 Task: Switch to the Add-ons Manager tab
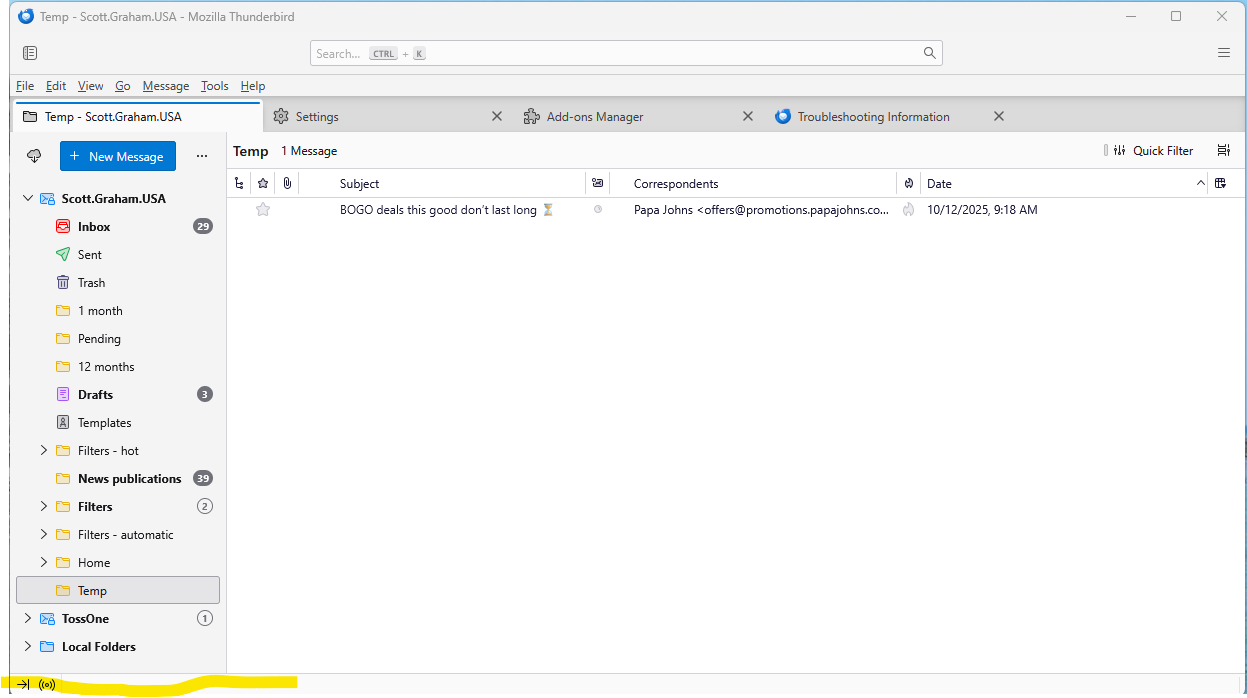638,117
